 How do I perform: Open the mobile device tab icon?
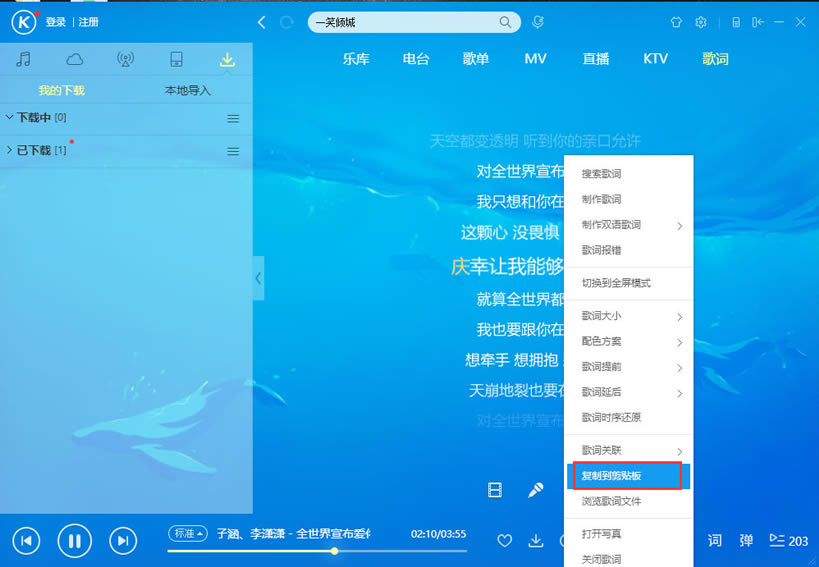pyautogui.click(x=177, y=59)
